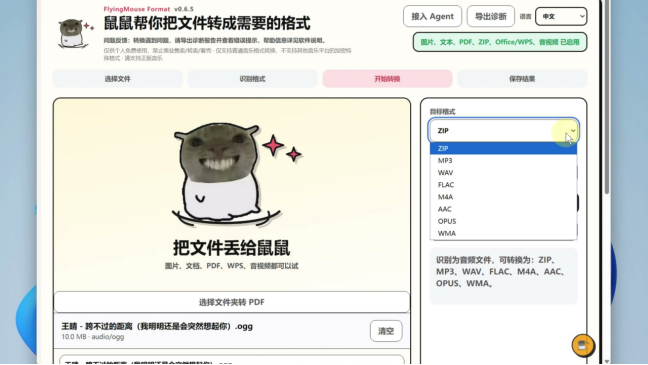Click the FlyingMouse Format title text
The width and height of the screenshot is (648, 365).
pos(137,9)
